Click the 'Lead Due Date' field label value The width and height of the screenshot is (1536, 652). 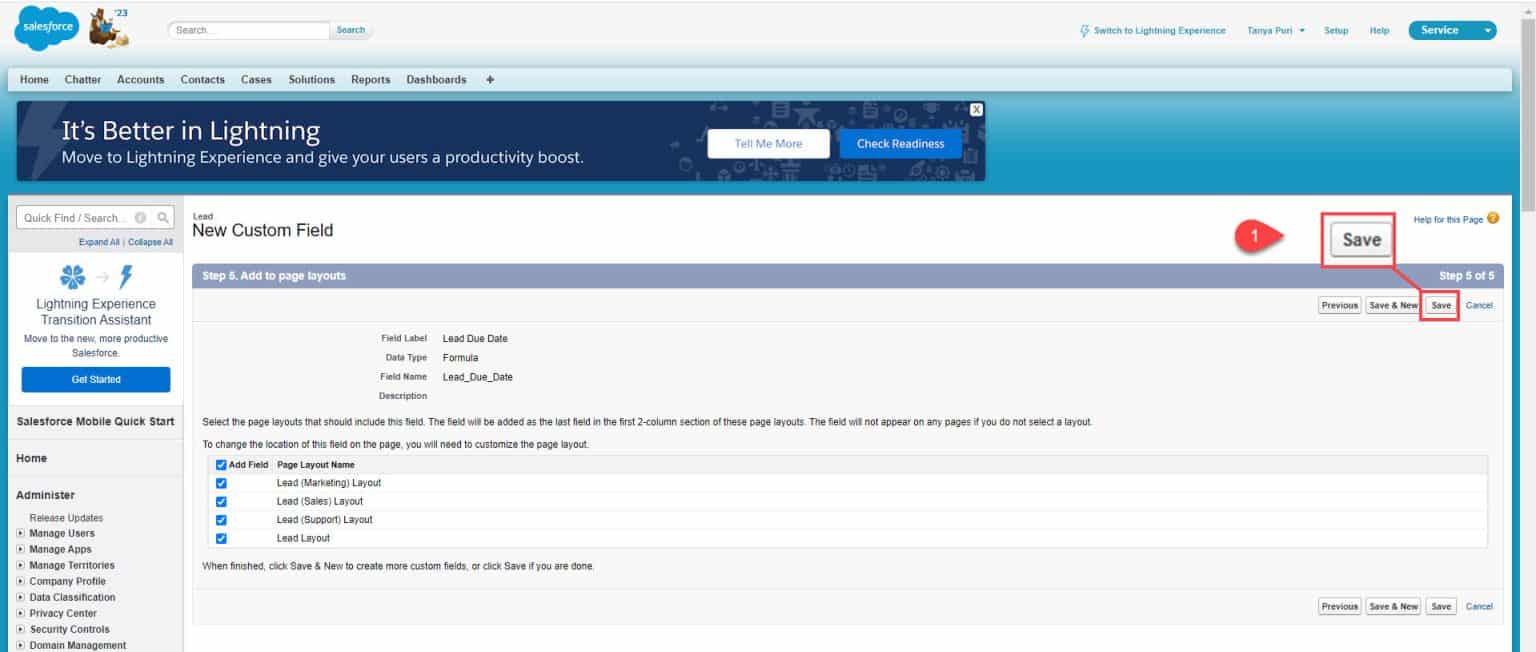coord(475,339)
